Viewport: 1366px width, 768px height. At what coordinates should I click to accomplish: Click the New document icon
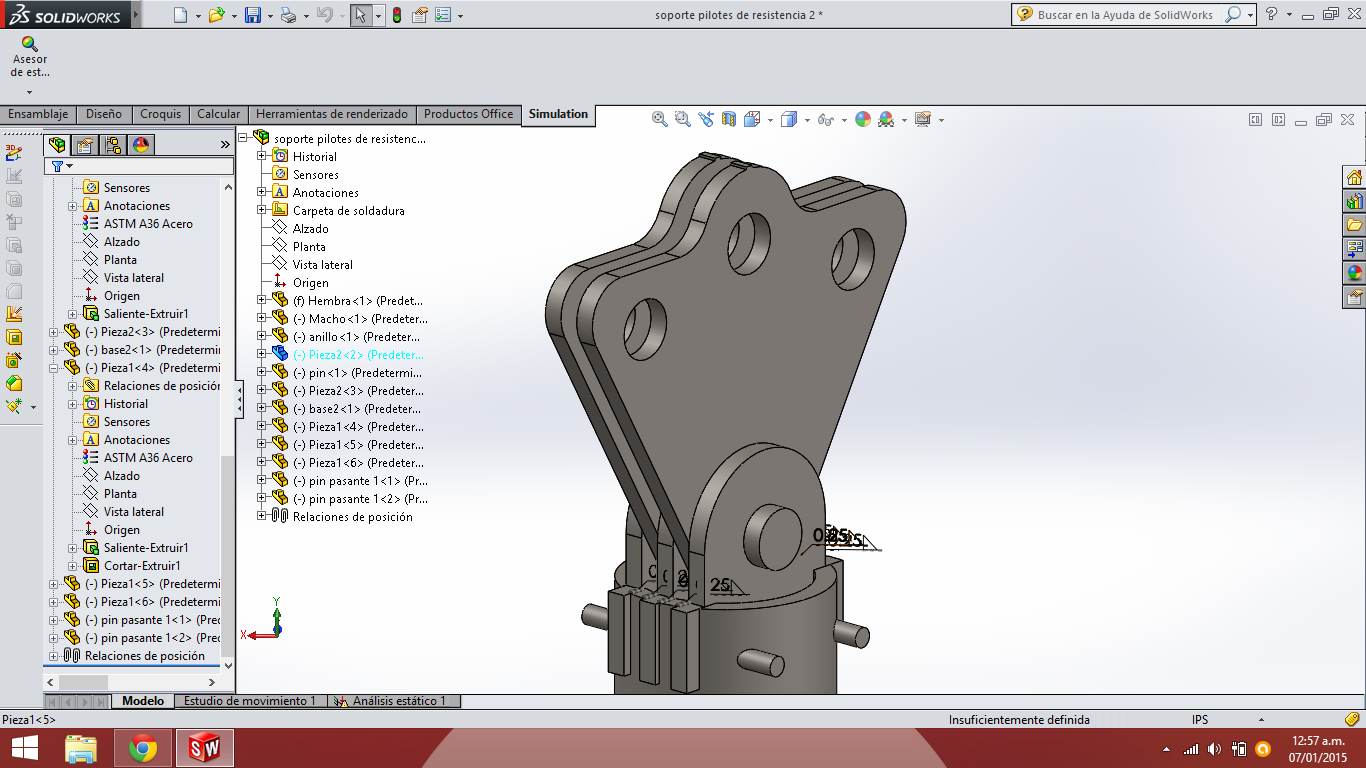[180, 15]
